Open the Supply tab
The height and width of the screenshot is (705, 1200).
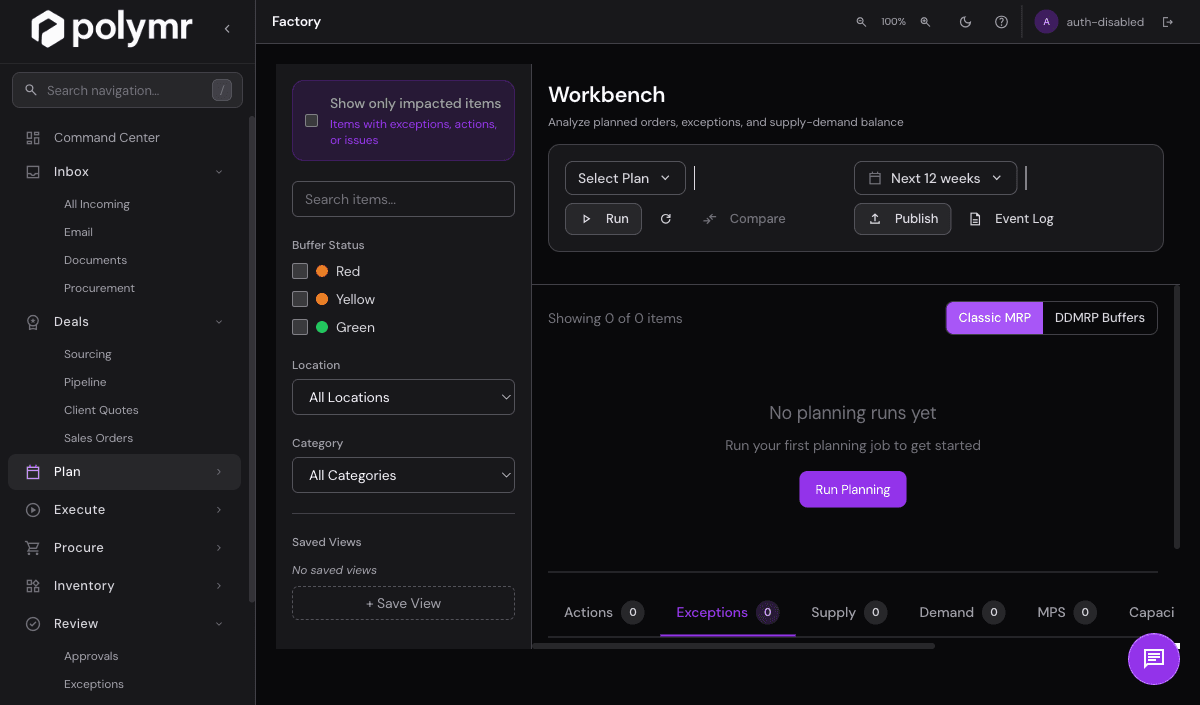point(849,612)
